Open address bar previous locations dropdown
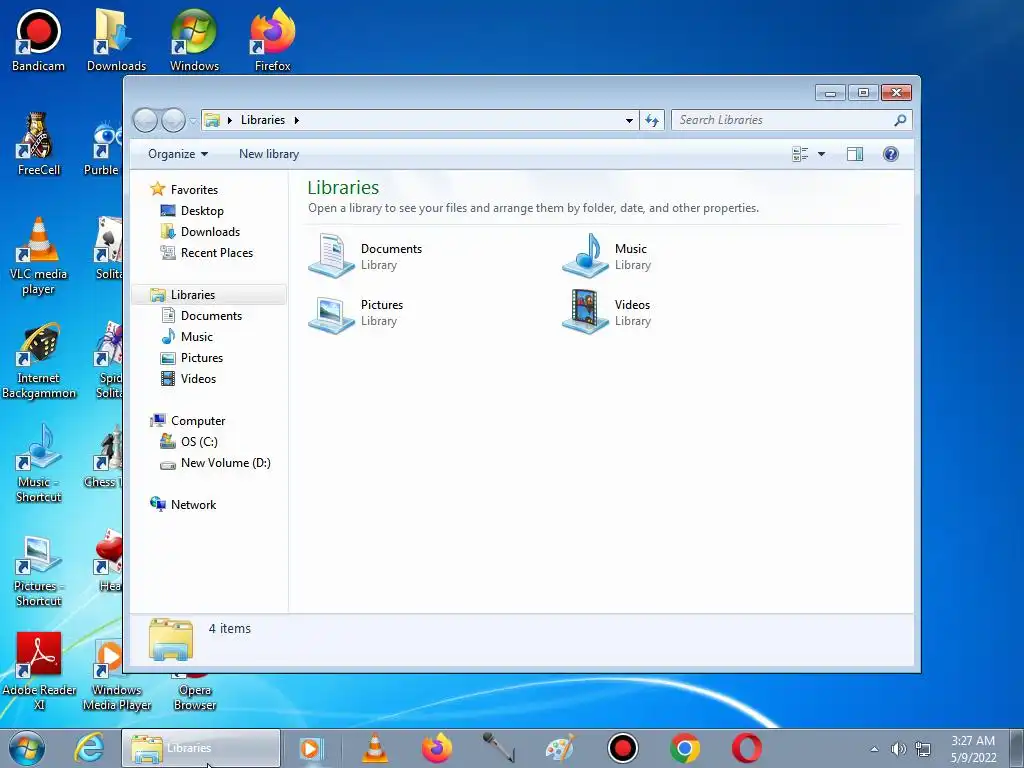Viewport: 1024px width, 768px height. click(x=629, y=120)
